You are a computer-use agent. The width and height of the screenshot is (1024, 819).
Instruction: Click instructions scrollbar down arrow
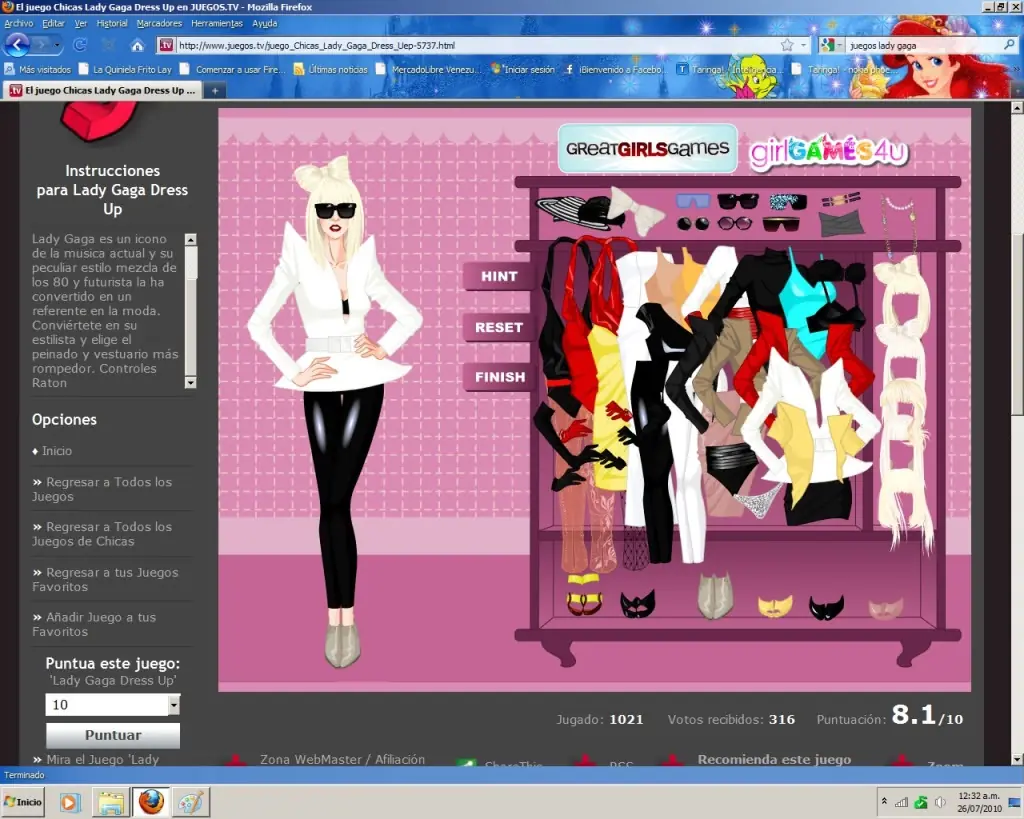(190, 383)
